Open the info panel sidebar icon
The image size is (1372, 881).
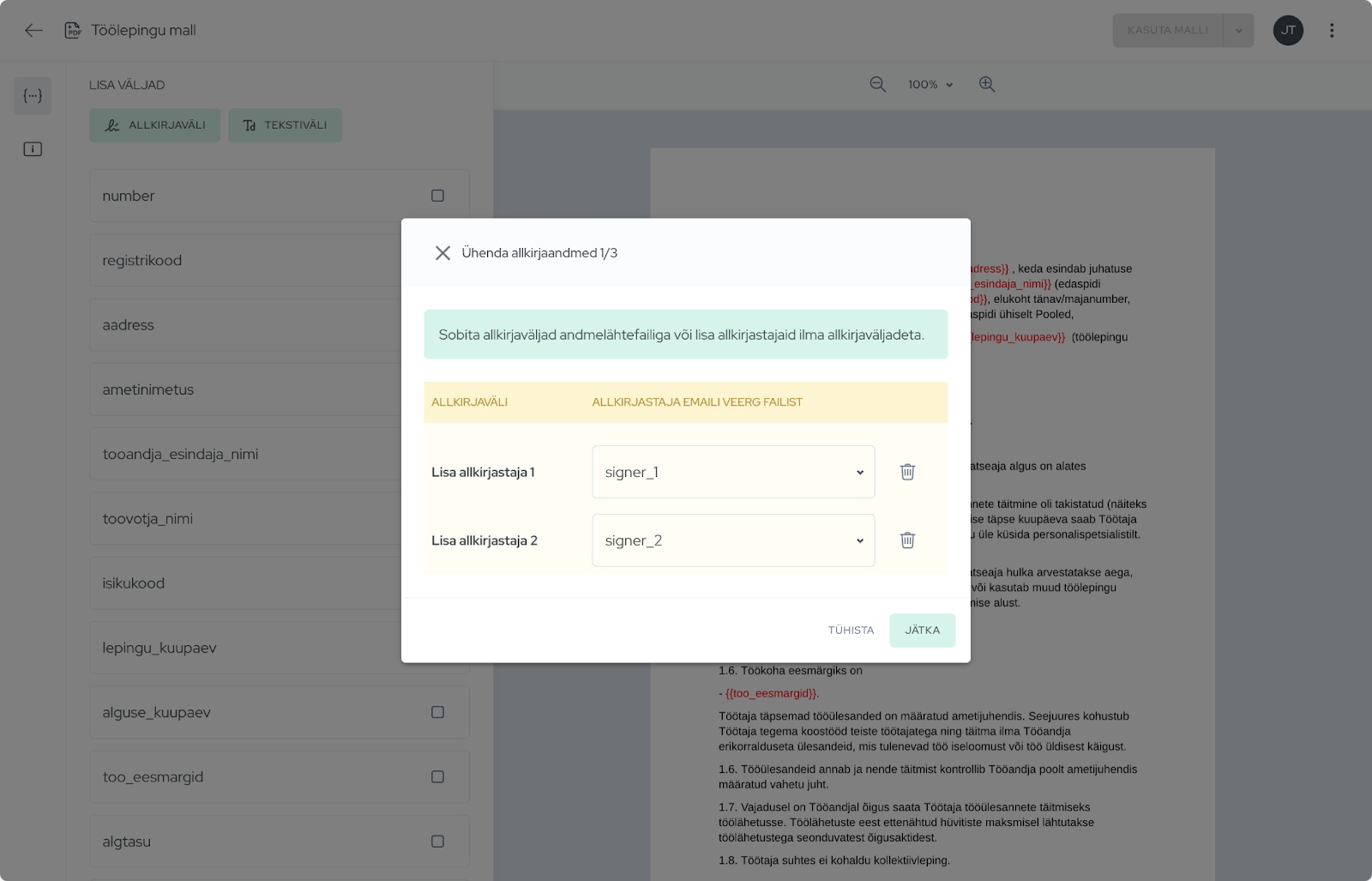click(x=33, y=149)
